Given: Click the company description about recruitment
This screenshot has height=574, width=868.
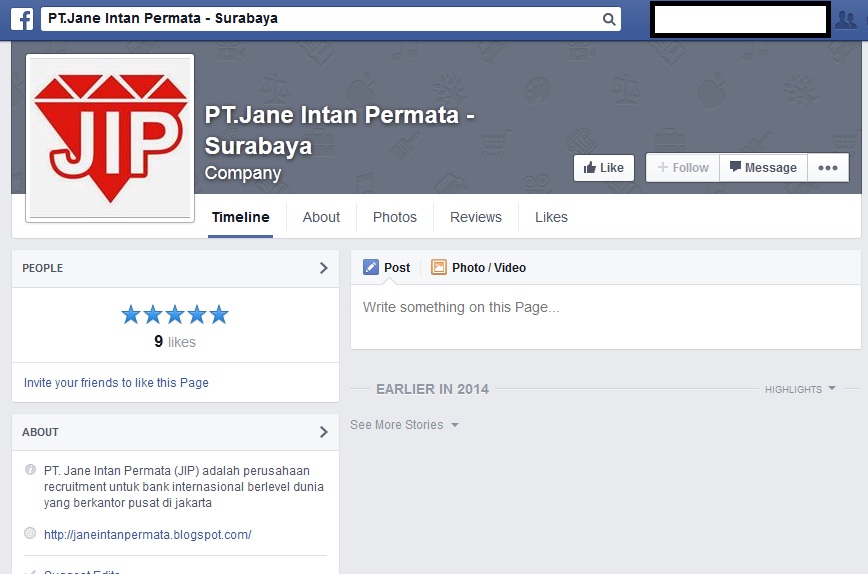Looking at the screenshot, I should [184, 487].
